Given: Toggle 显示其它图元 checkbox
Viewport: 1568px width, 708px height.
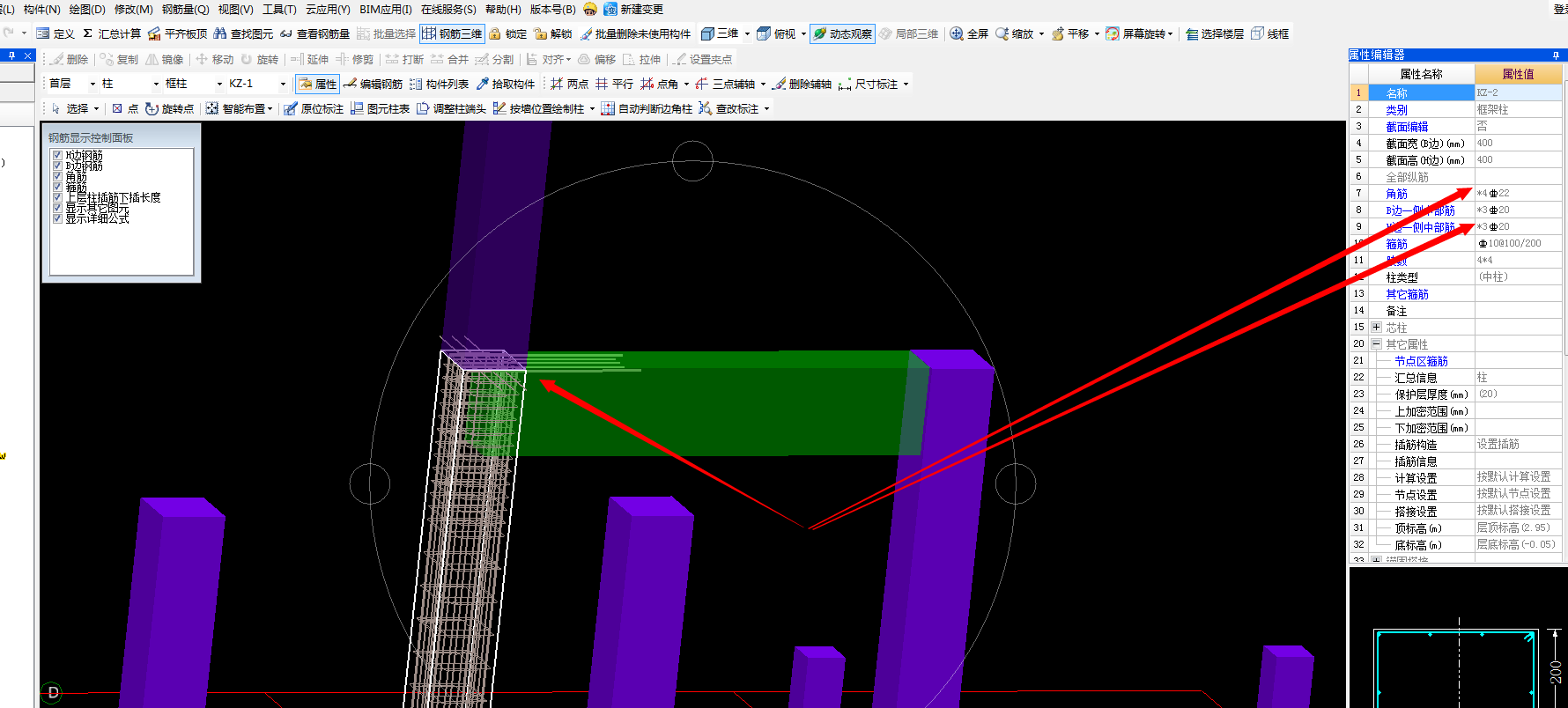Looking at the screenshot, I should click(x=57, y=208).
